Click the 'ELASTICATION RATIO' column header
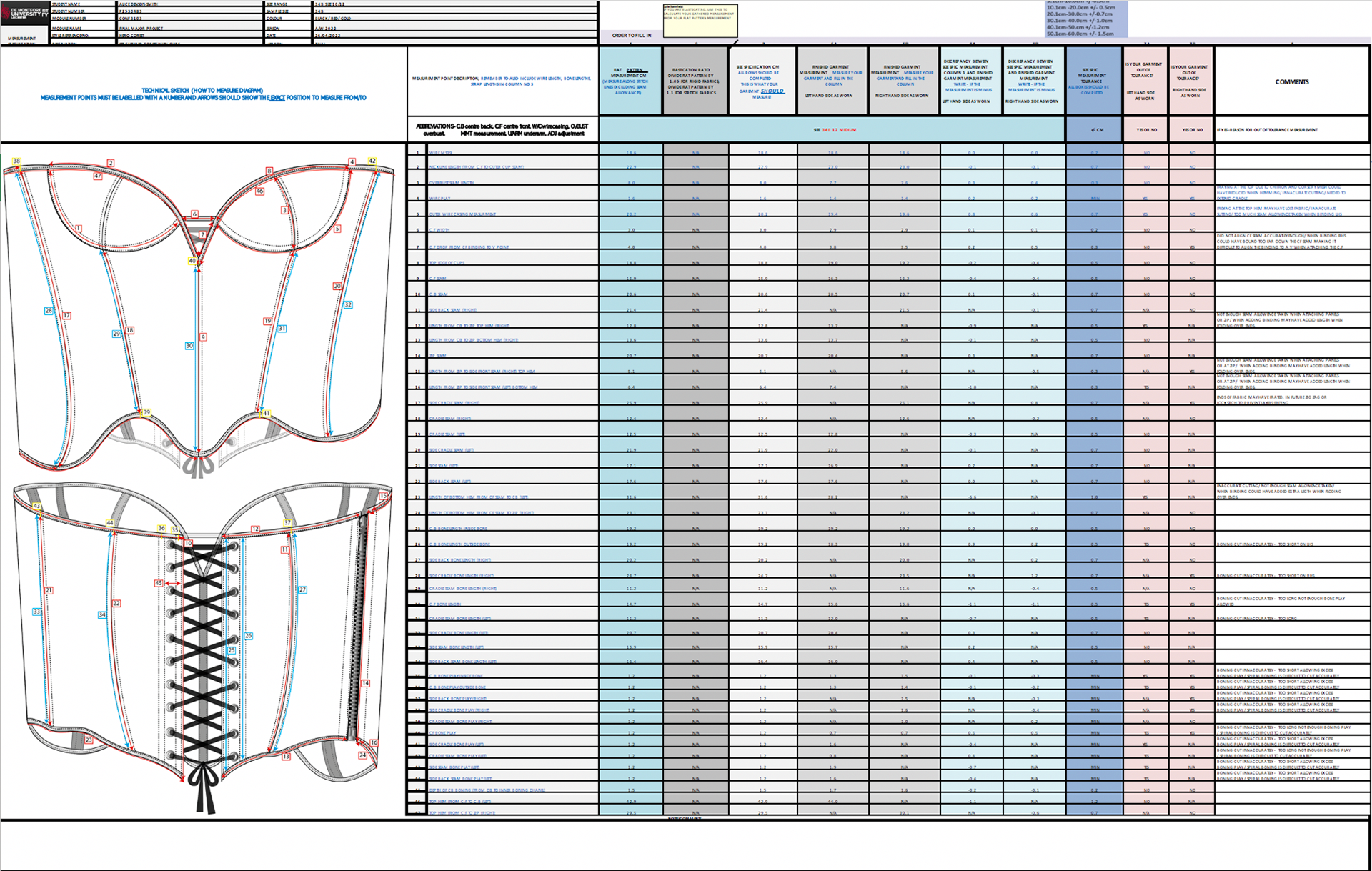 [x=695, y=81]
